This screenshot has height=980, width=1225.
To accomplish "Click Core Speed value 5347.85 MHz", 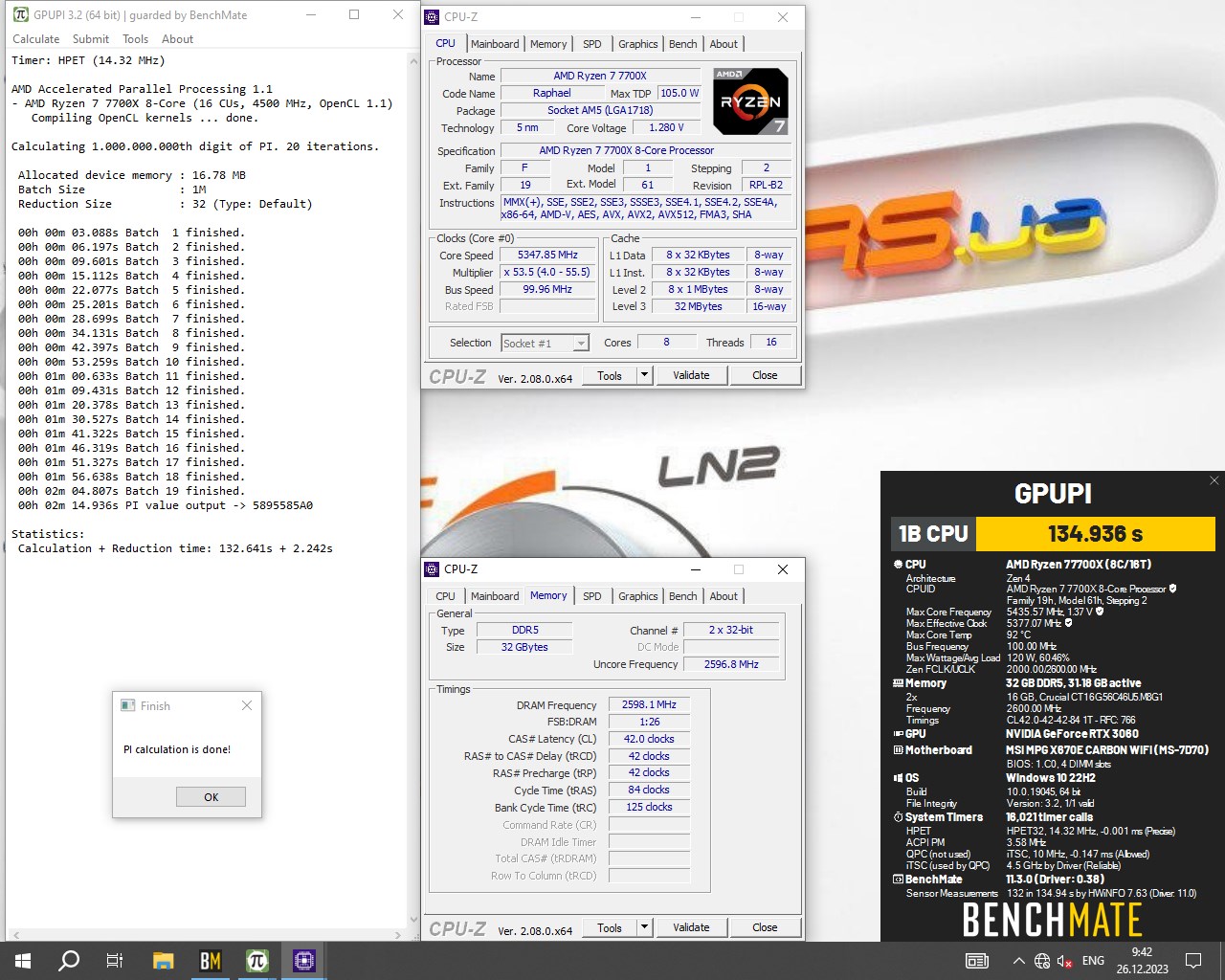I will pyautogui.click(x=547, y=256).
